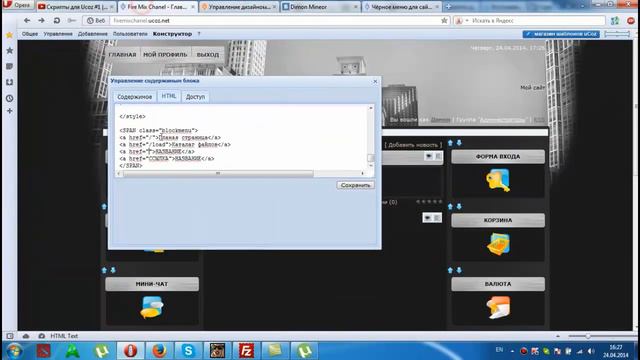
Task: Click the volume speaker icon in tray
Action: point(591,351)
